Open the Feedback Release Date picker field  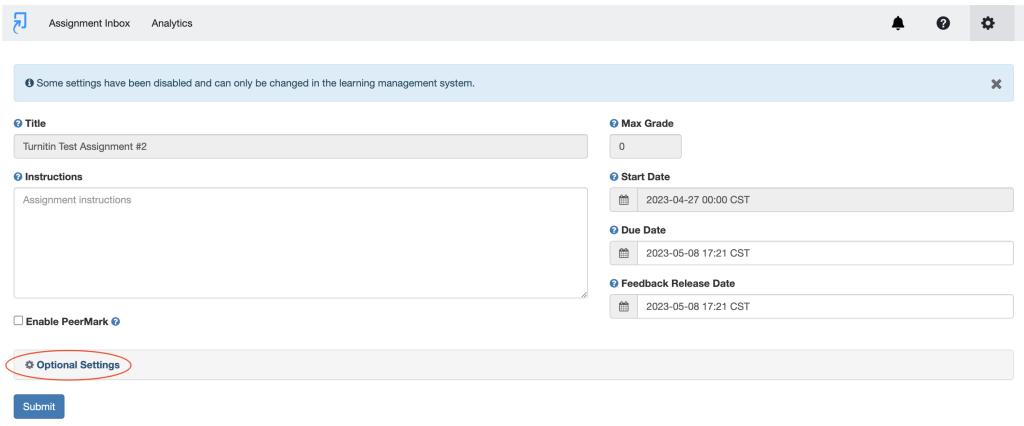point(824,306)
